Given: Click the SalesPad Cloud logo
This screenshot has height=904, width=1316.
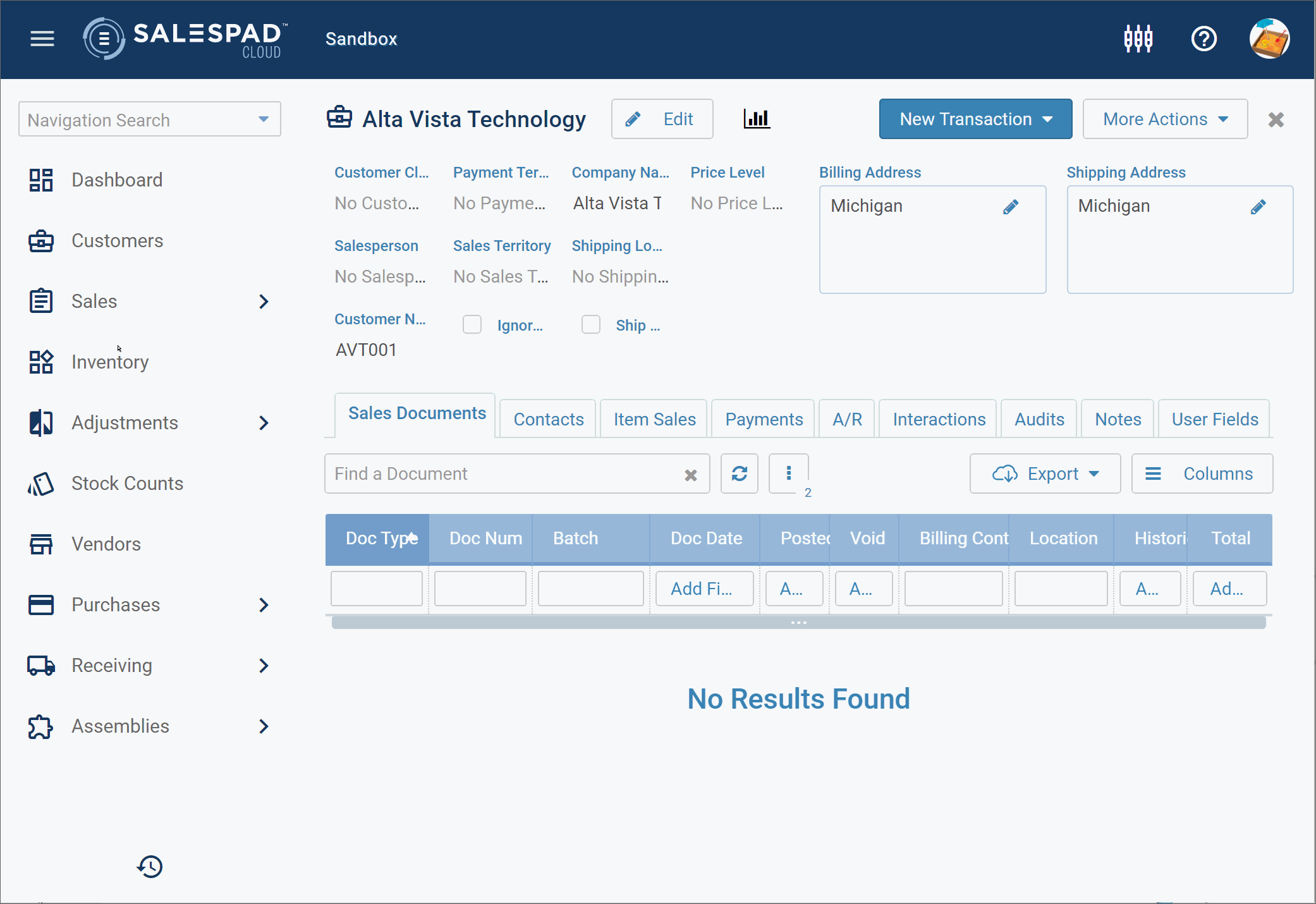Looking at the screenshot, I should (x=185, y=39).
